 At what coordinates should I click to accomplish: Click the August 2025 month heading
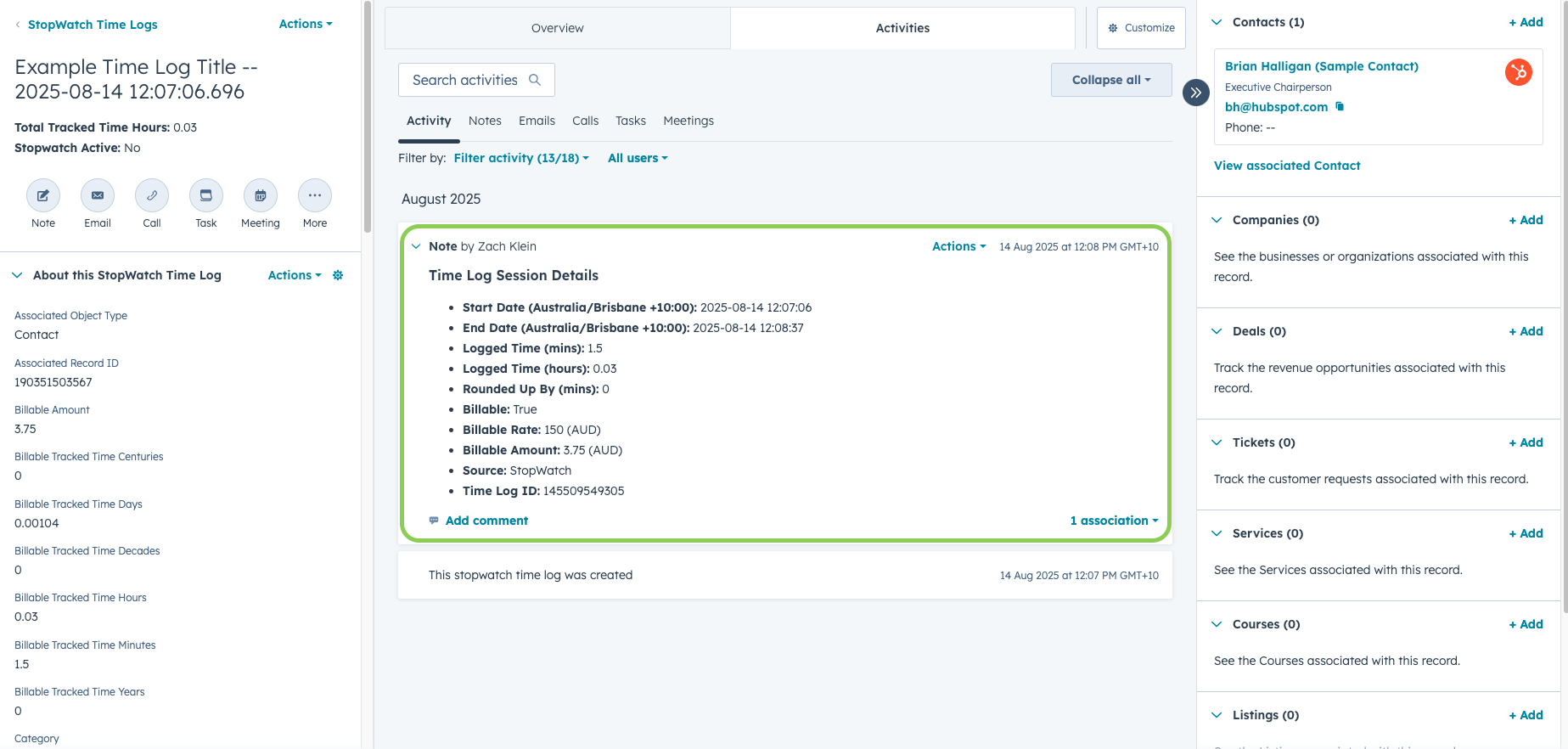(x=441, y=199)
